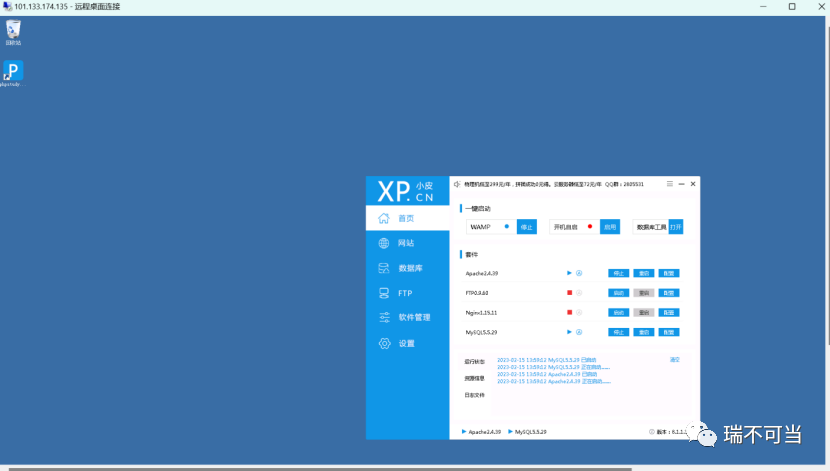The width and height of the screenshot is (830, 471).
Task: Click the remote desktop title bar icon
Action: click(7, 6)
